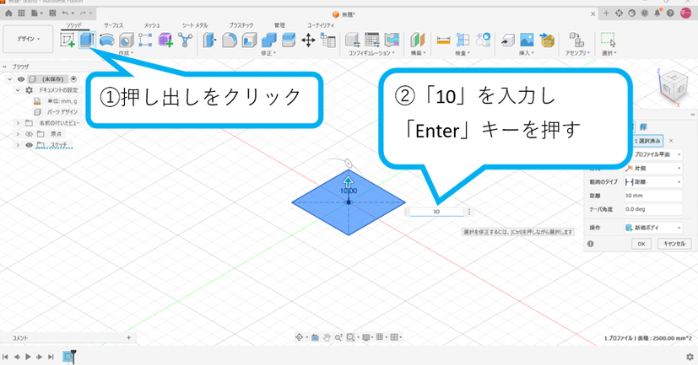Click the Assemble new component icon
The width and height of the screenshot is (698, 365).
(x=576, y=41)
